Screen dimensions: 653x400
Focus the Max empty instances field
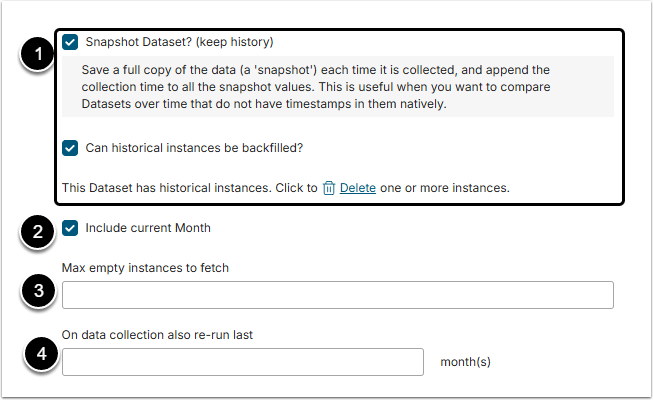(337, 295)
